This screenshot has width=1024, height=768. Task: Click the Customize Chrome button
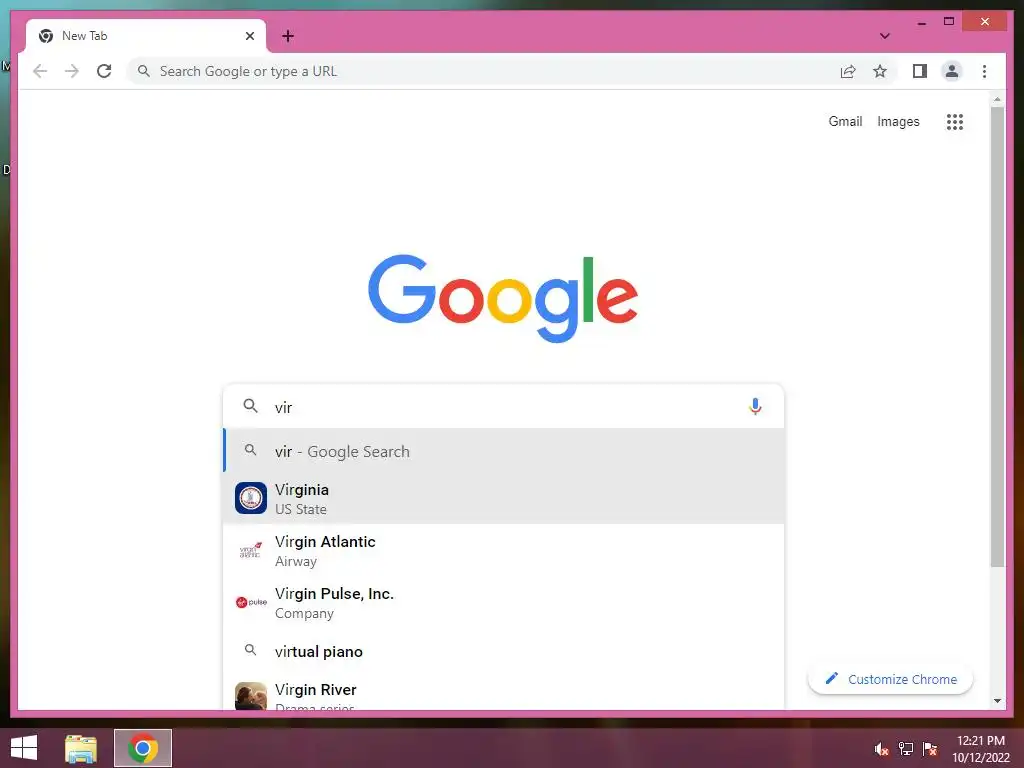(x=891, y=679)
